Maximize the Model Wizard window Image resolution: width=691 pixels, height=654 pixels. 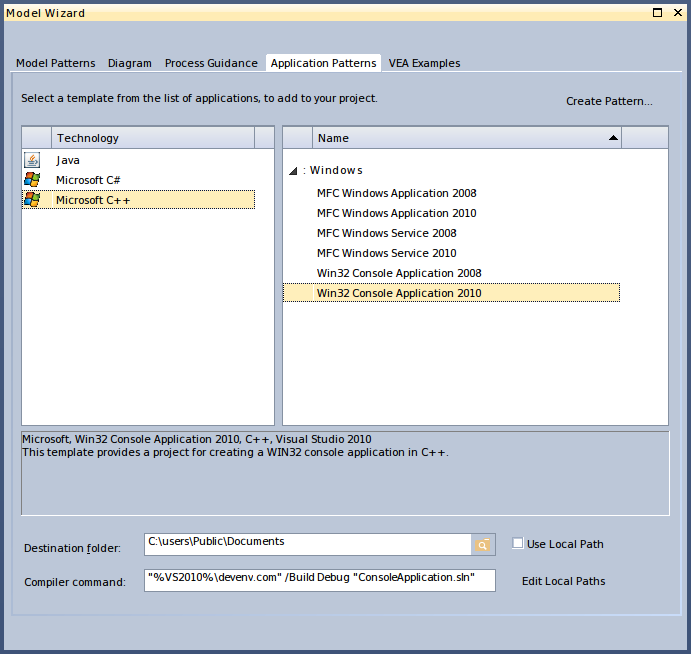tap(658, 13)
